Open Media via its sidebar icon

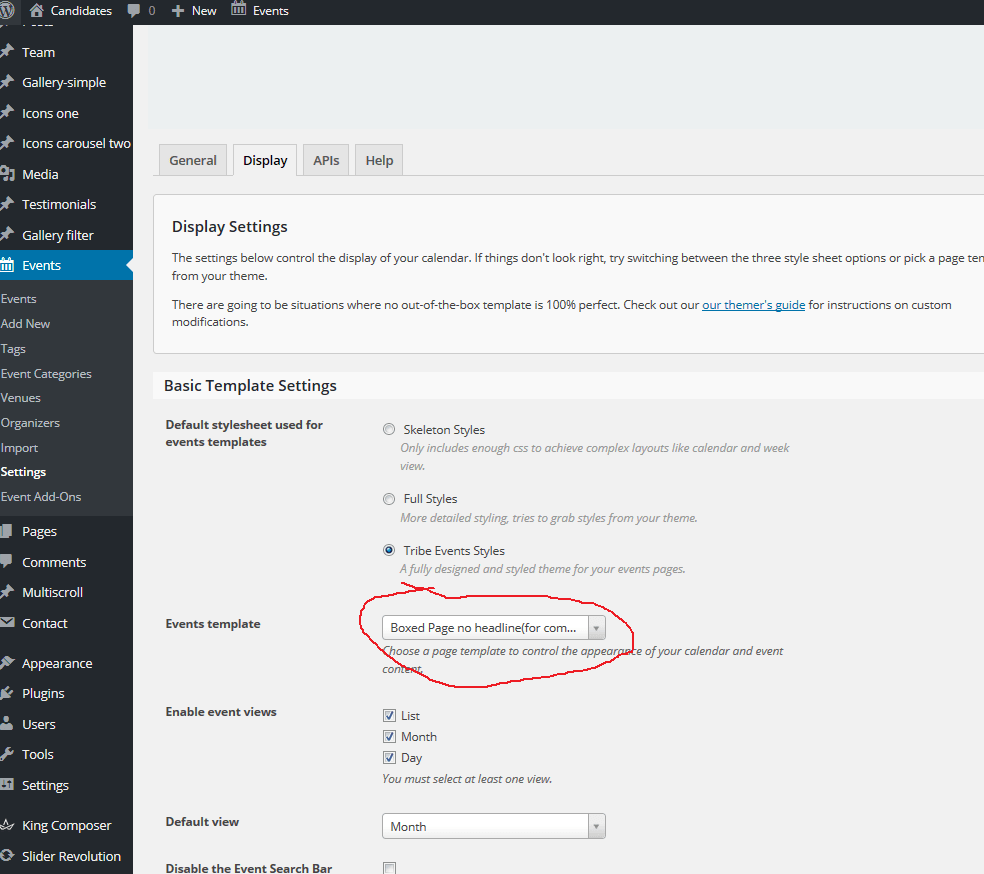(x=7, y=174)
